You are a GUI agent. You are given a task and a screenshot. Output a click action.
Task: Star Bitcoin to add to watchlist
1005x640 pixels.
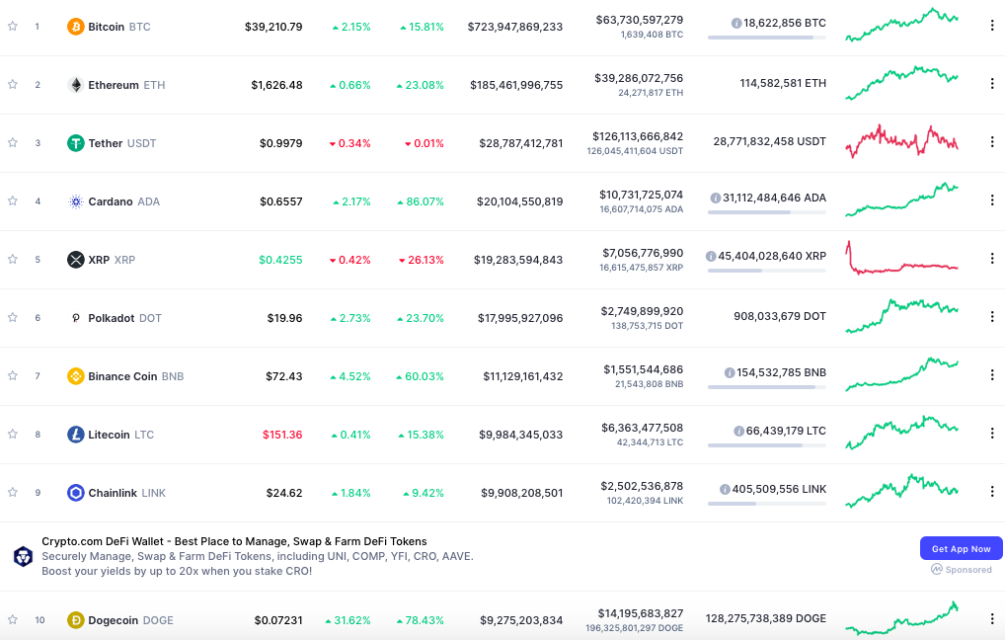click(x=13, y=26)
